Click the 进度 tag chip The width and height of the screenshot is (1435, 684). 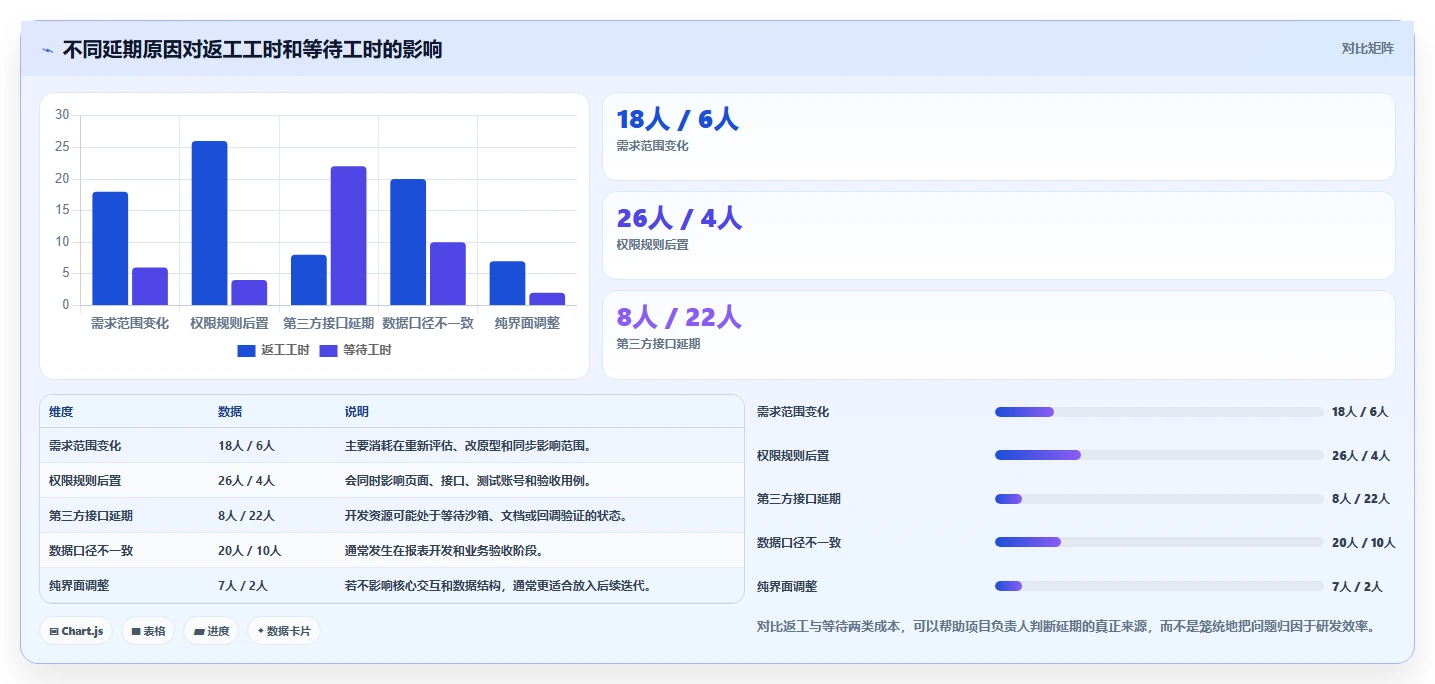pos(211,631)
